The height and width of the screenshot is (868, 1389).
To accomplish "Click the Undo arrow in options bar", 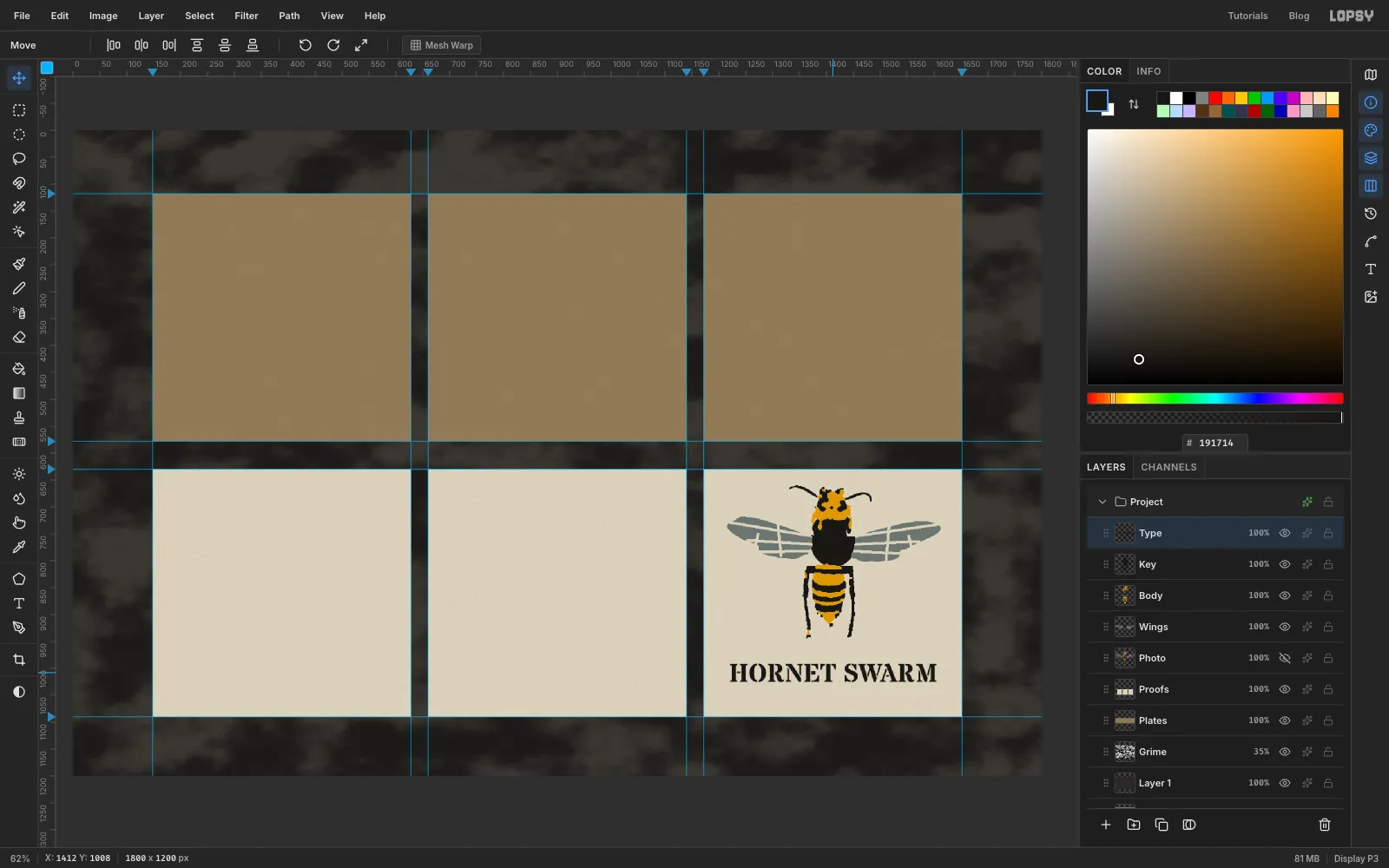I will pyautogui.click(x=306, y=45).
